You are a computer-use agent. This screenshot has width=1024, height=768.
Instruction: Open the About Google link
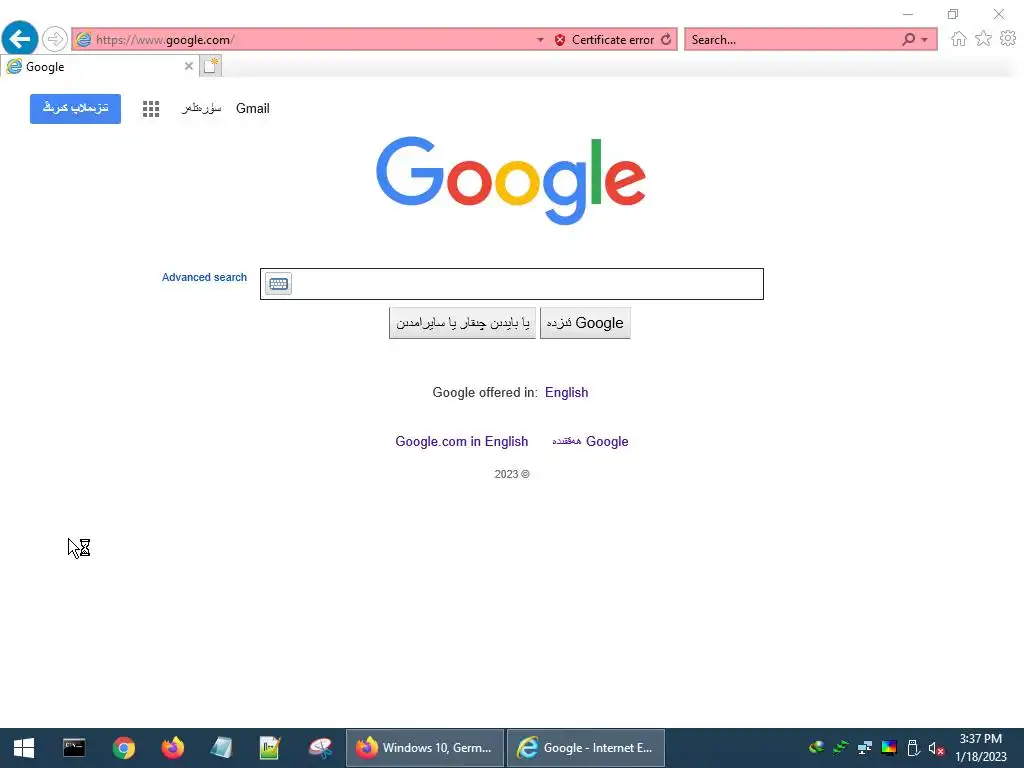coord(590,441)
